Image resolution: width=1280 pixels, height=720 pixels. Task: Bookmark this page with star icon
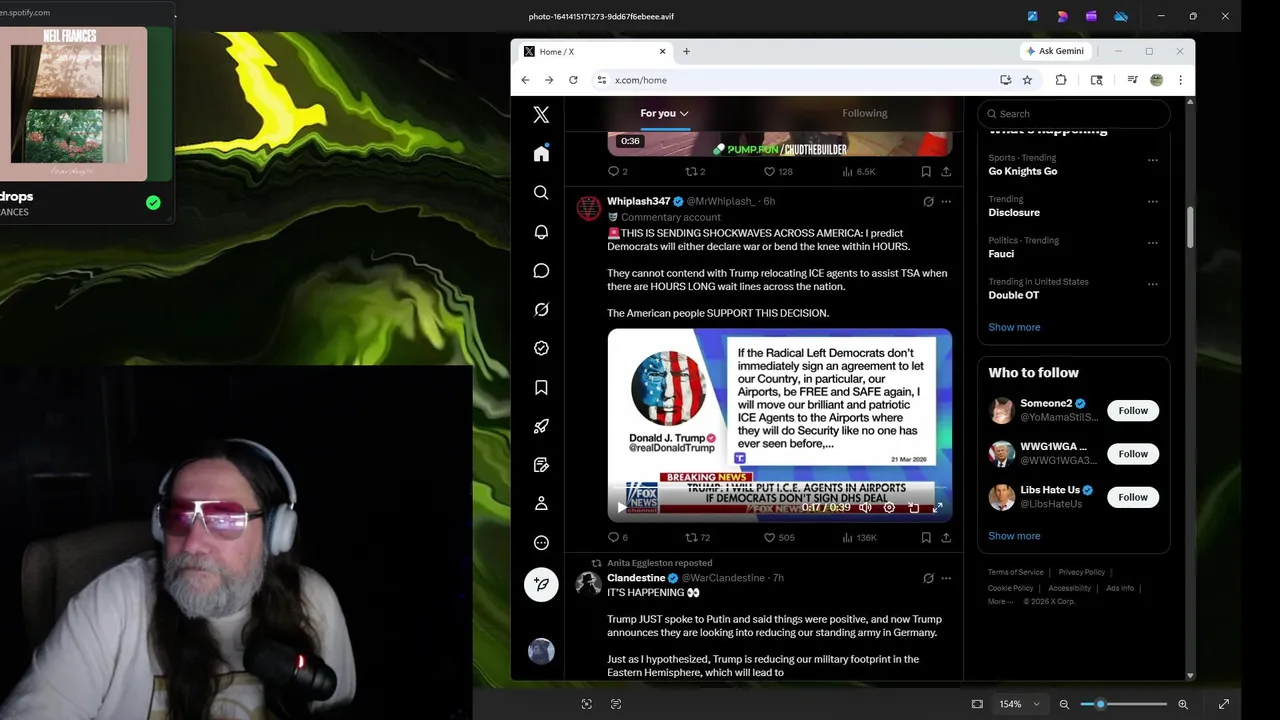(x=1027, y=80)
